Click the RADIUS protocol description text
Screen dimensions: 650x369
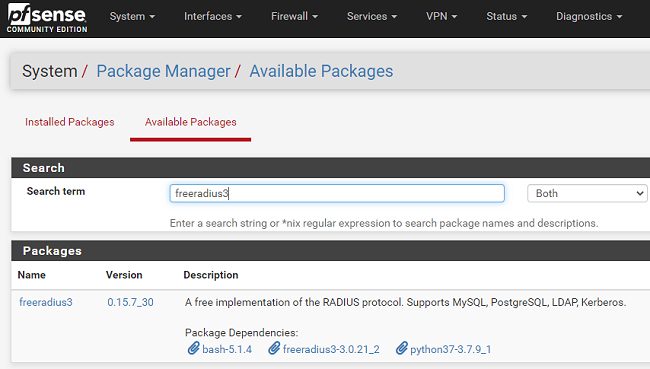pos(405,302)
